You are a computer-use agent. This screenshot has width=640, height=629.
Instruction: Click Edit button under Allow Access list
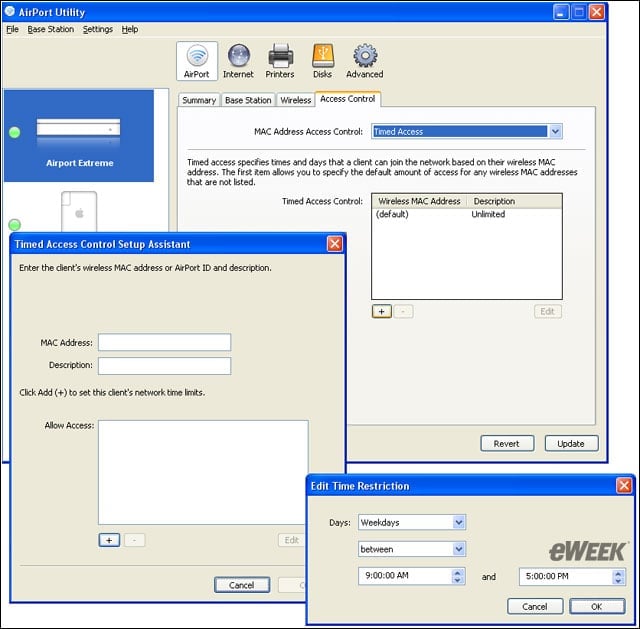coord(291,540)
